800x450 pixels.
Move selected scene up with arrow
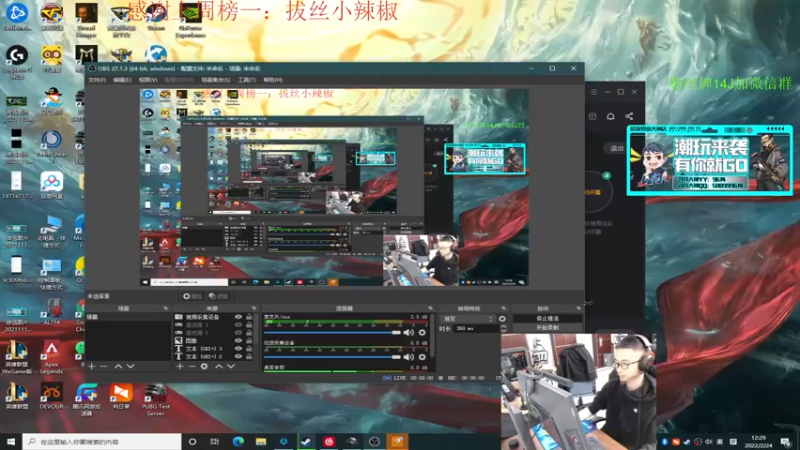coord(118,366)
